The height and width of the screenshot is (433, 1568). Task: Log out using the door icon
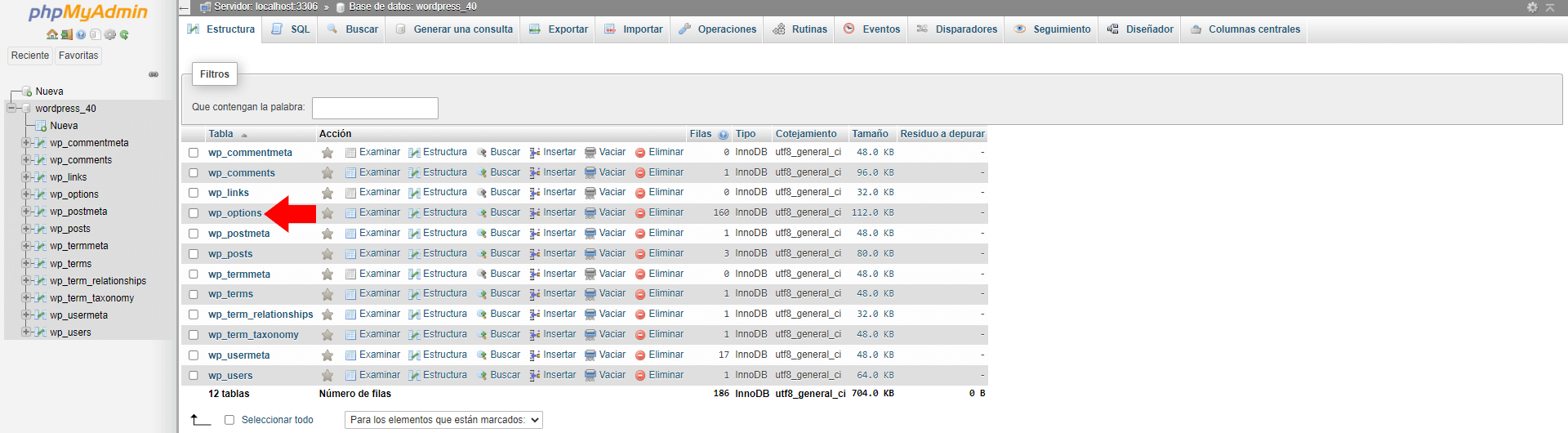(67, 35)
